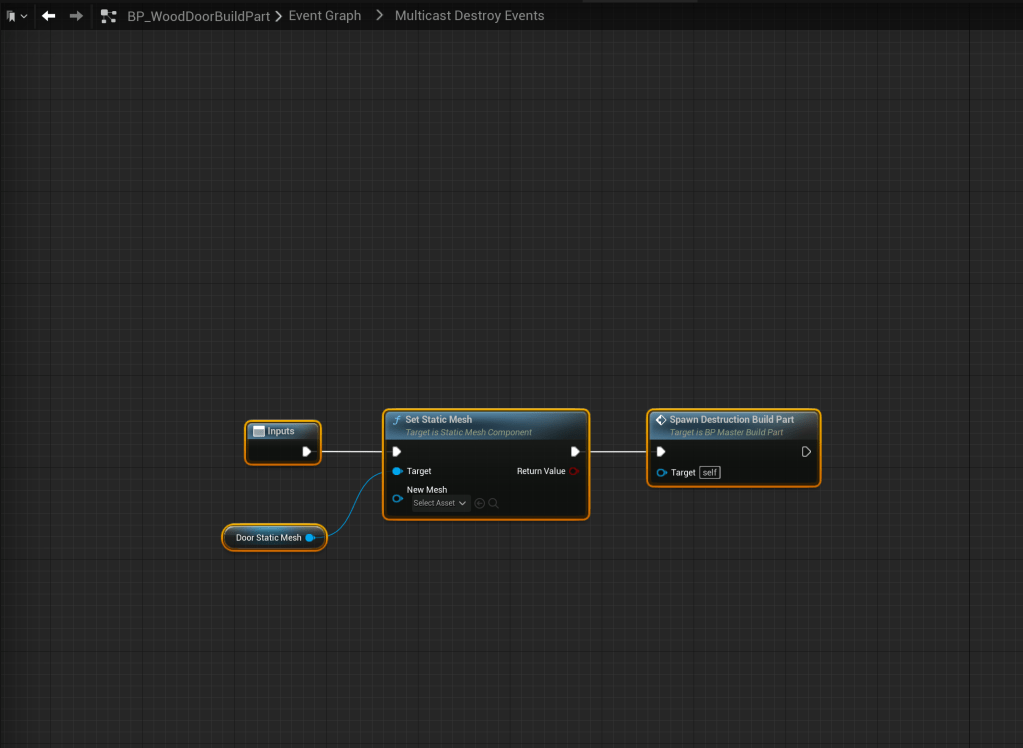Click the forward navigation arrow
Viewport: 1023px width, 748px height.
coord(76,16)
